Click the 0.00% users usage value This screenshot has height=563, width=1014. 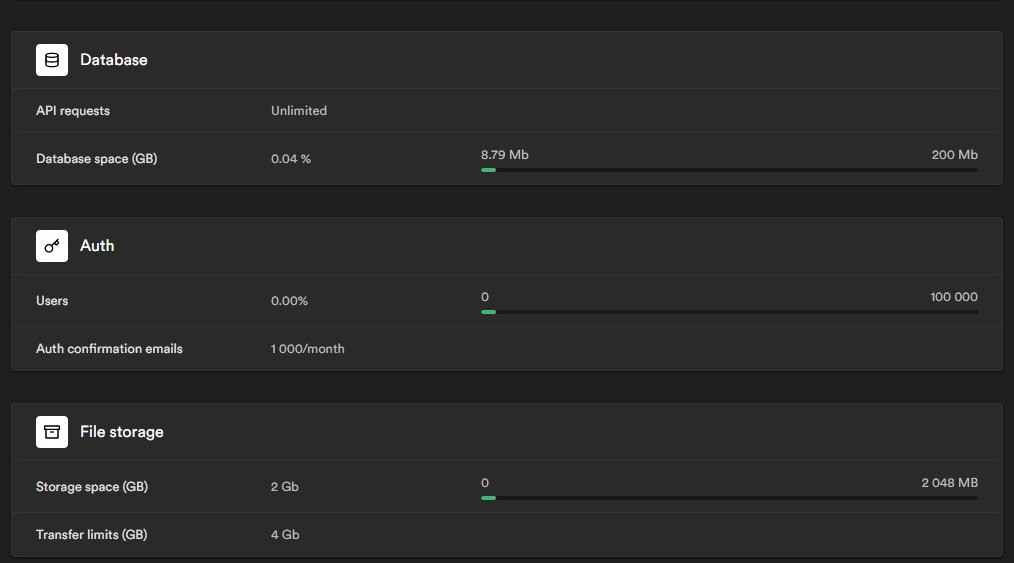click(289, 301)
